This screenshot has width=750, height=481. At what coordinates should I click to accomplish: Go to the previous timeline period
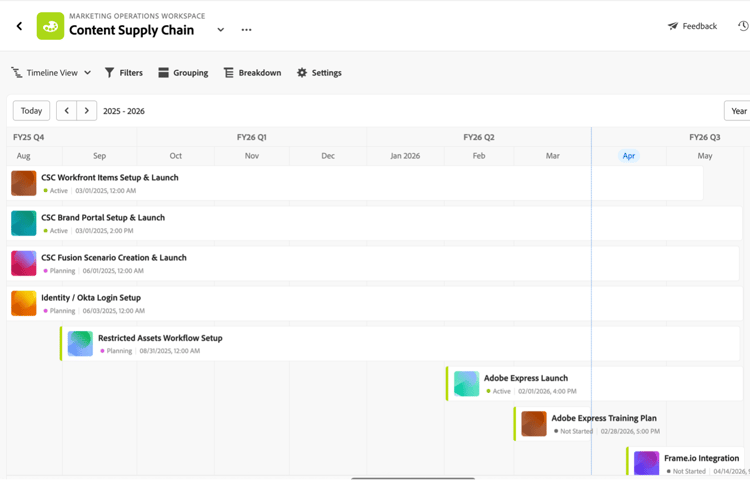click(x=66, y=110)
